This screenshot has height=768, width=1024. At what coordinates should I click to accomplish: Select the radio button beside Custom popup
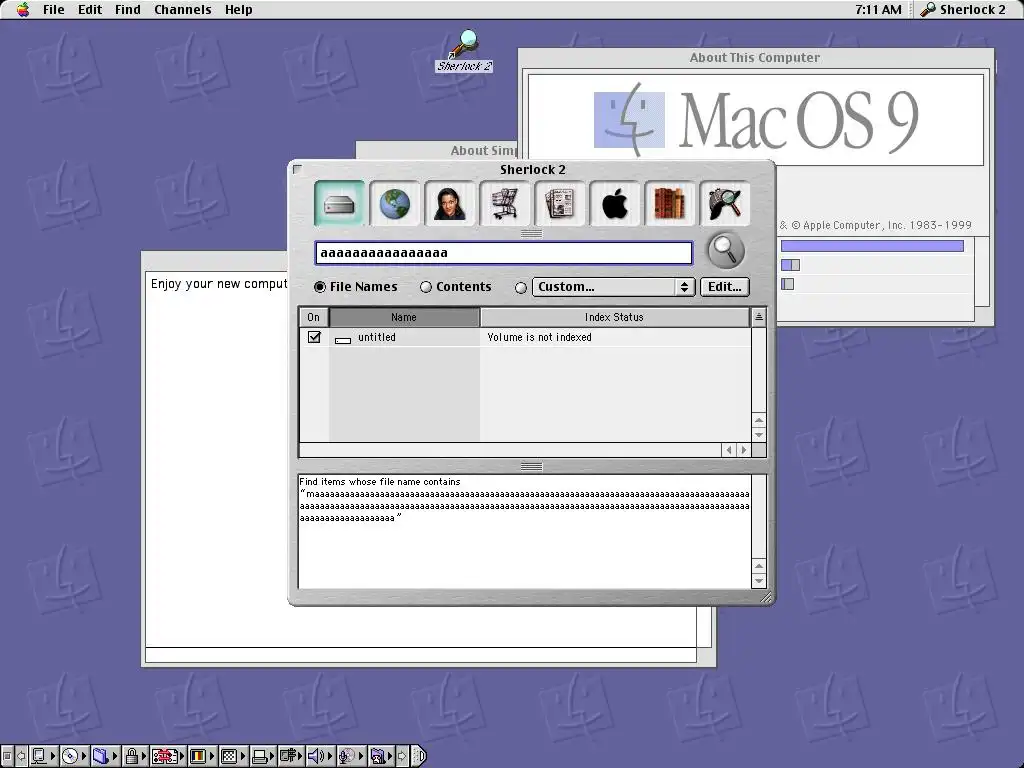520,287
